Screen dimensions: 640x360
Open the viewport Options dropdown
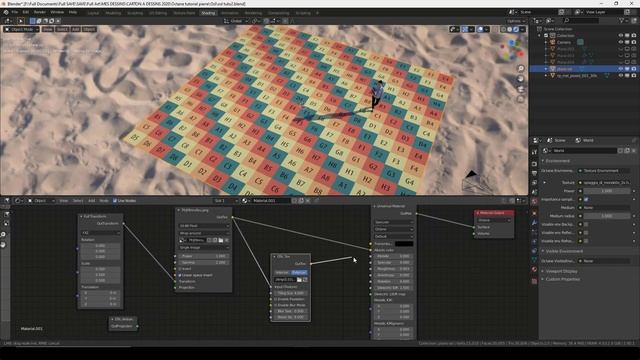(516, 21)
